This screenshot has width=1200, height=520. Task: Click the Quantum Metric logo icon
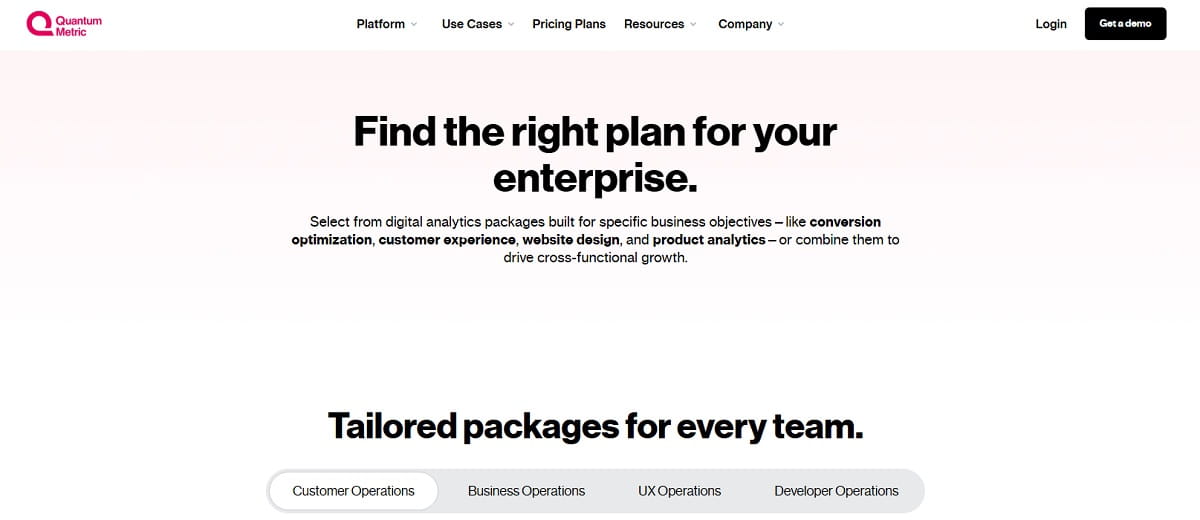click(39, 24)
